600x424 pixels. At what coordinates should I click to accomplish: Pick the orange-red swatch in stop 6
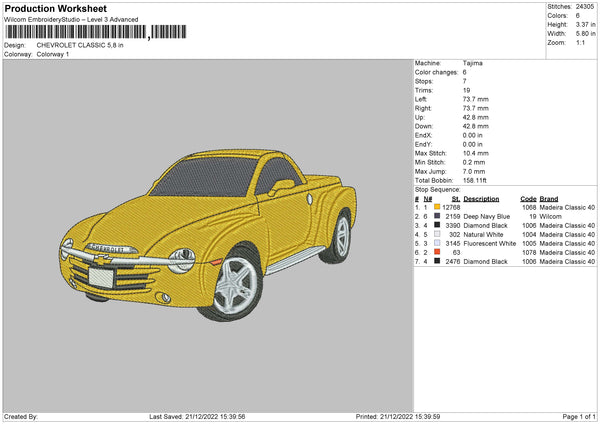click(x=437, y=252)
